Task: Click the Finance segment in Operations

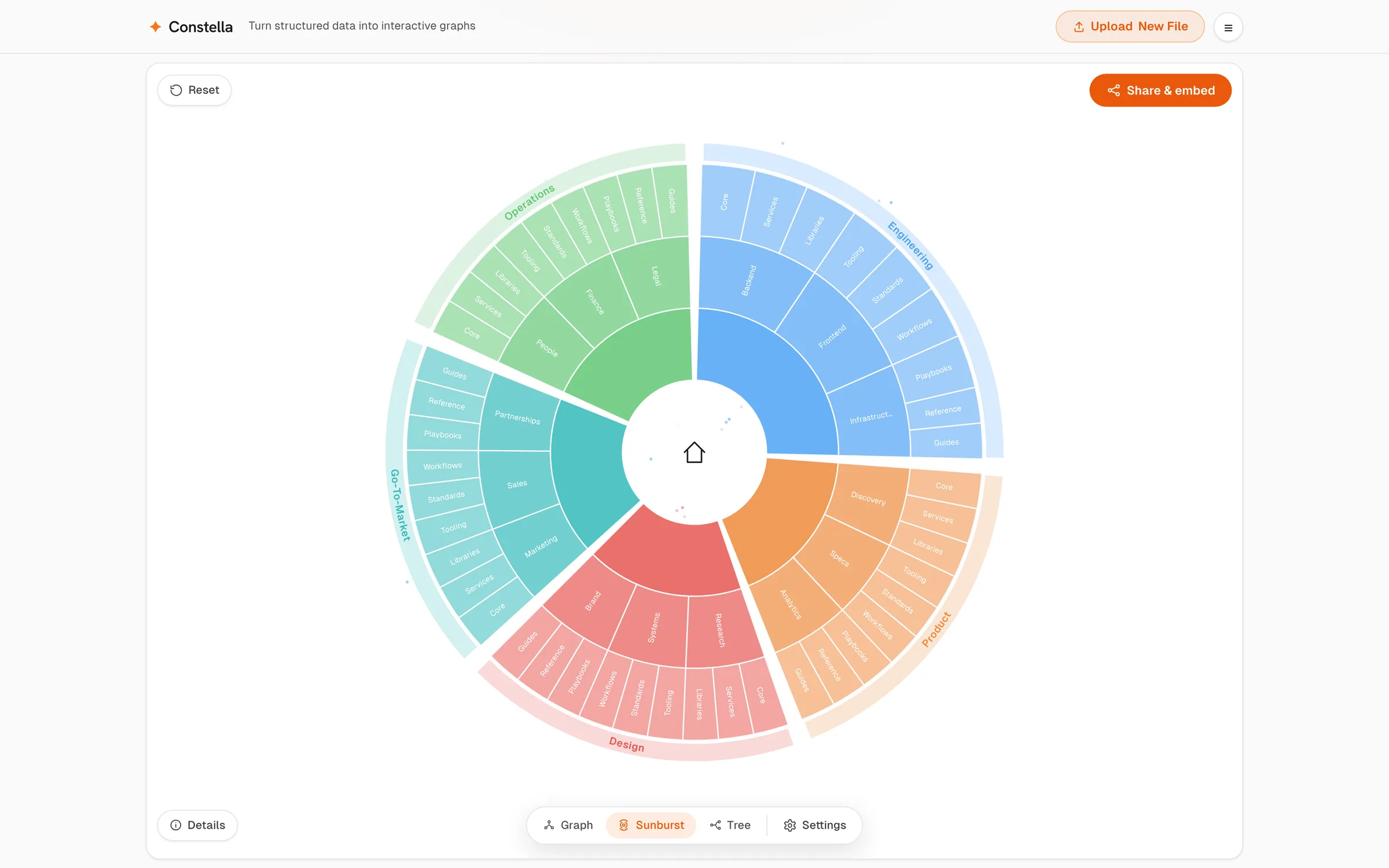Action: tap(594, 301)
